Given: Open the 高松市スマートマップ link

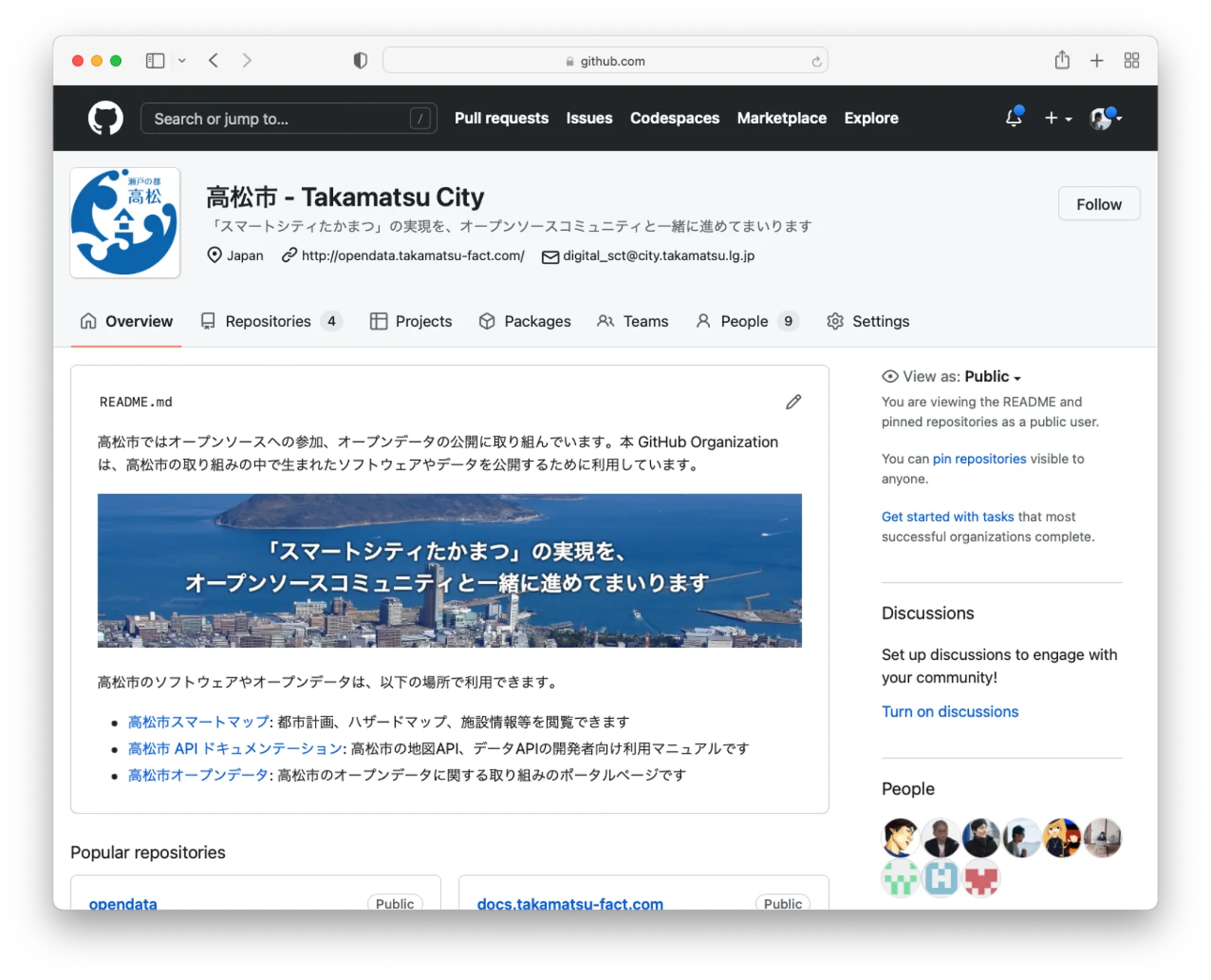Looking at the screenshot, I should coord(198,722).
